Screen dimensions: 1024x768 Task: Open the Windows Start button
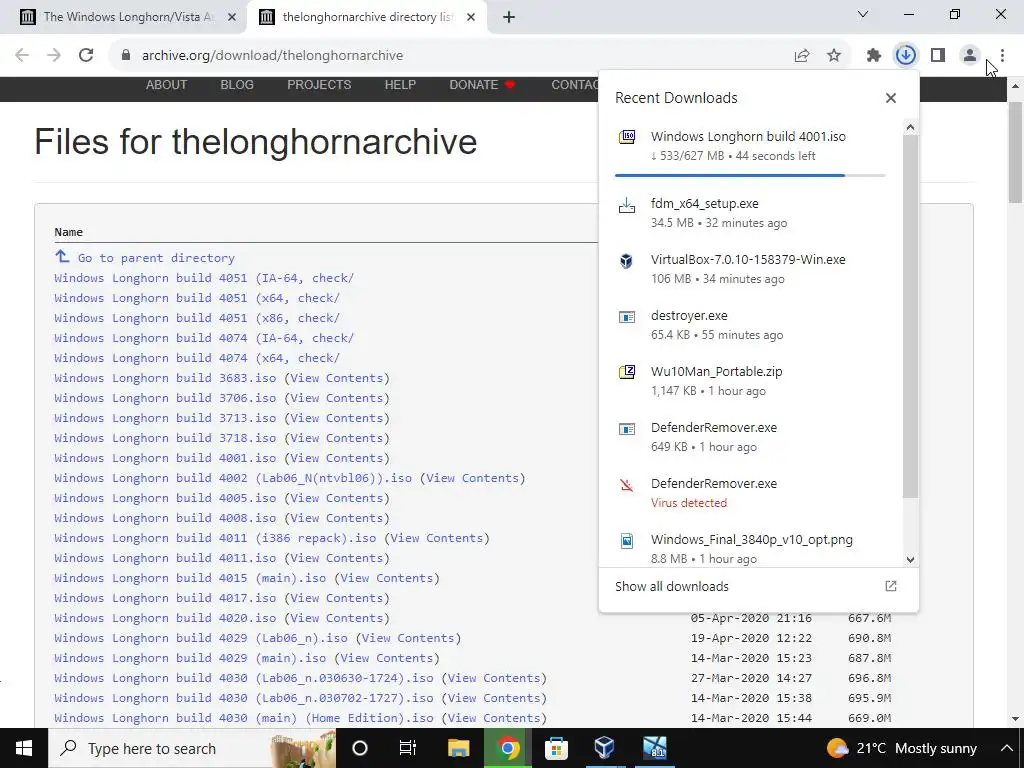pos(24,748)
